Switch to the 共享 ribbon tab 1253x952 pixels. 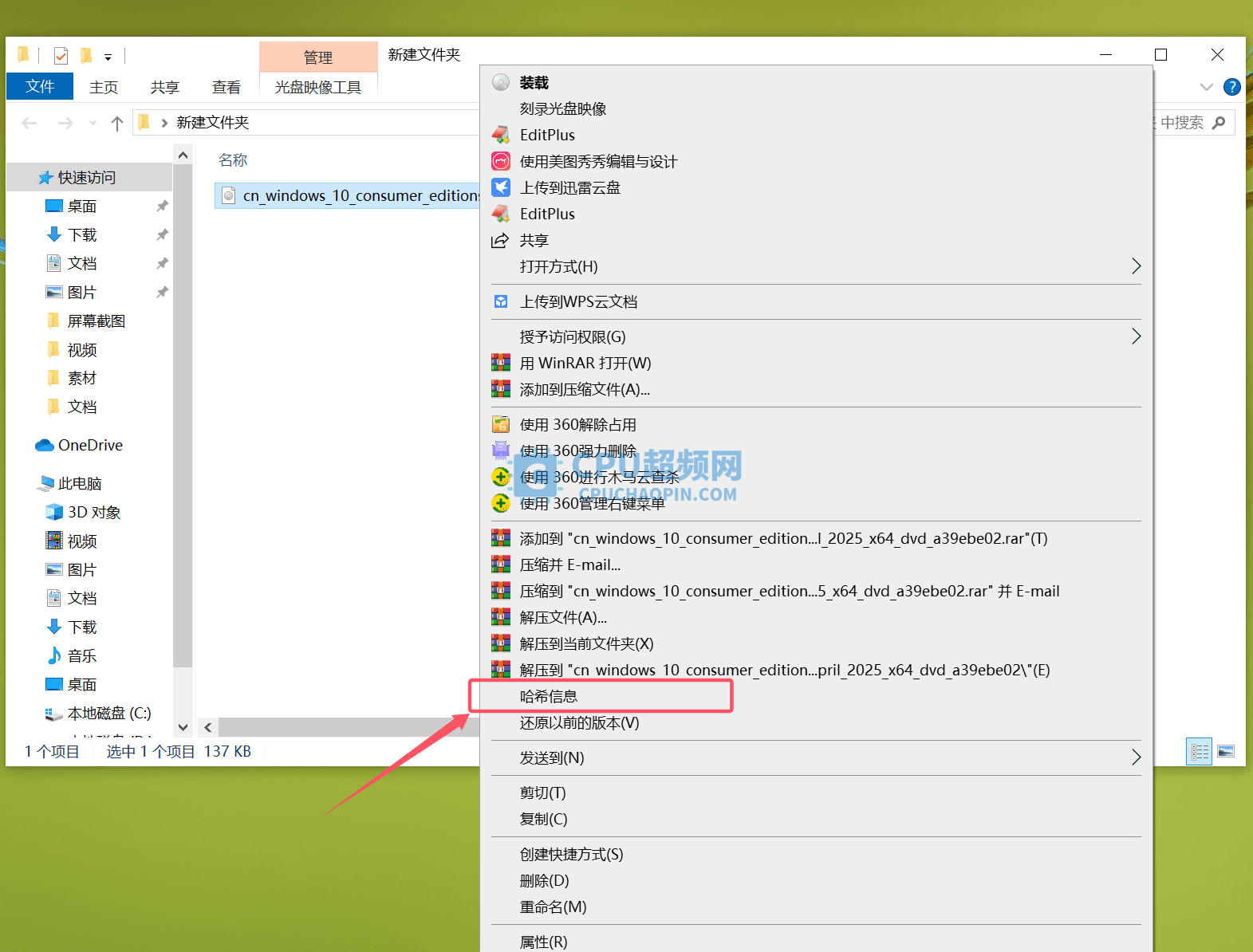(x=165, y=87)
